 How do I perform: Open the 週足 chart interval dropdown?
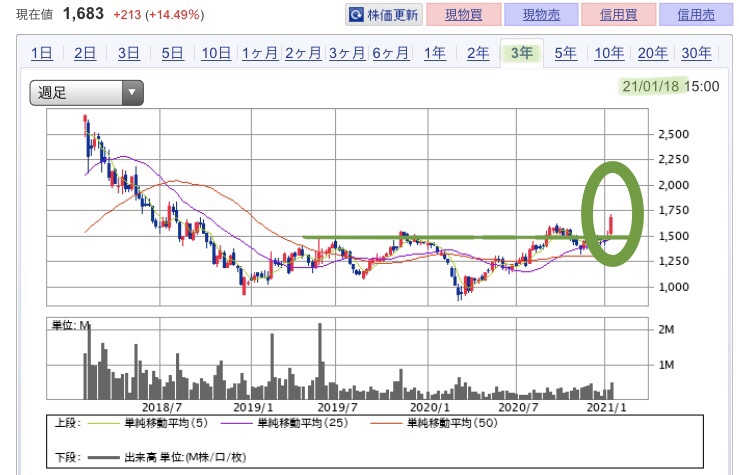coord(86,93)
